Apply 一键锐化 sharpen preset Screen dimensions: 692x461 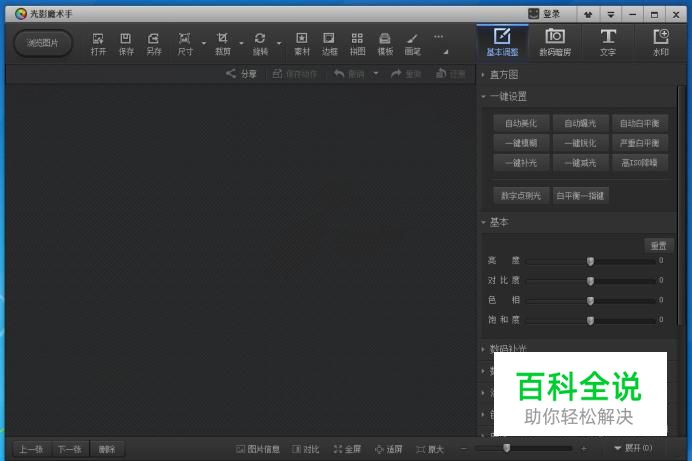click(580, 143)
